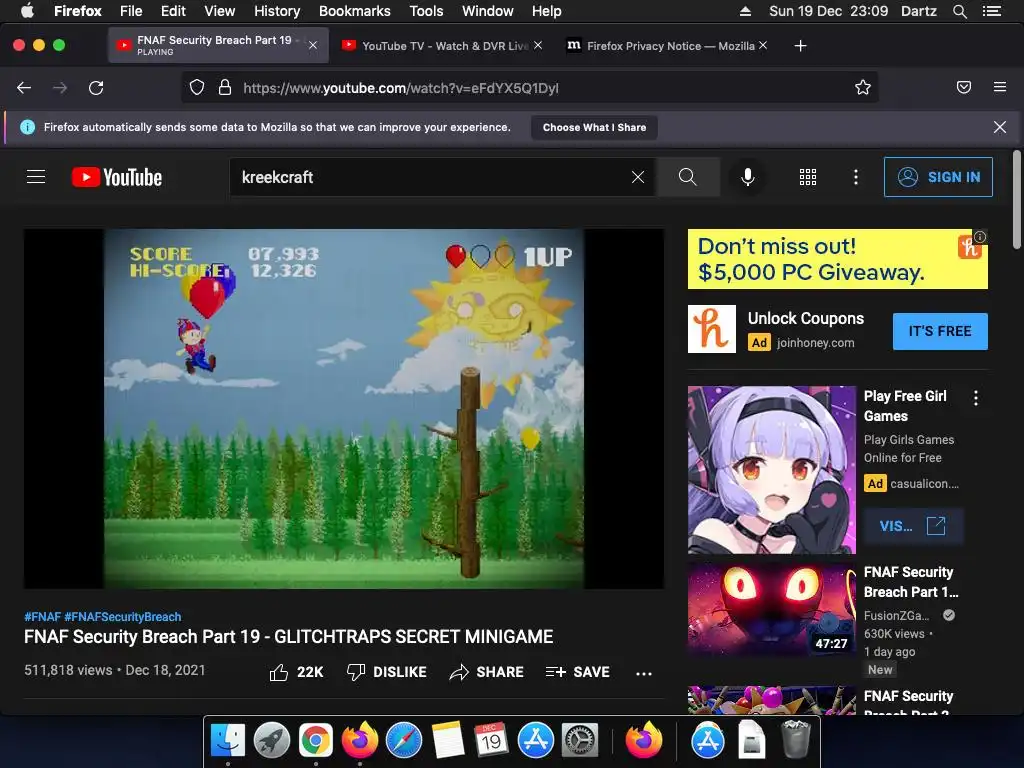Open Firefox application menu

(x=1000, y=88)
